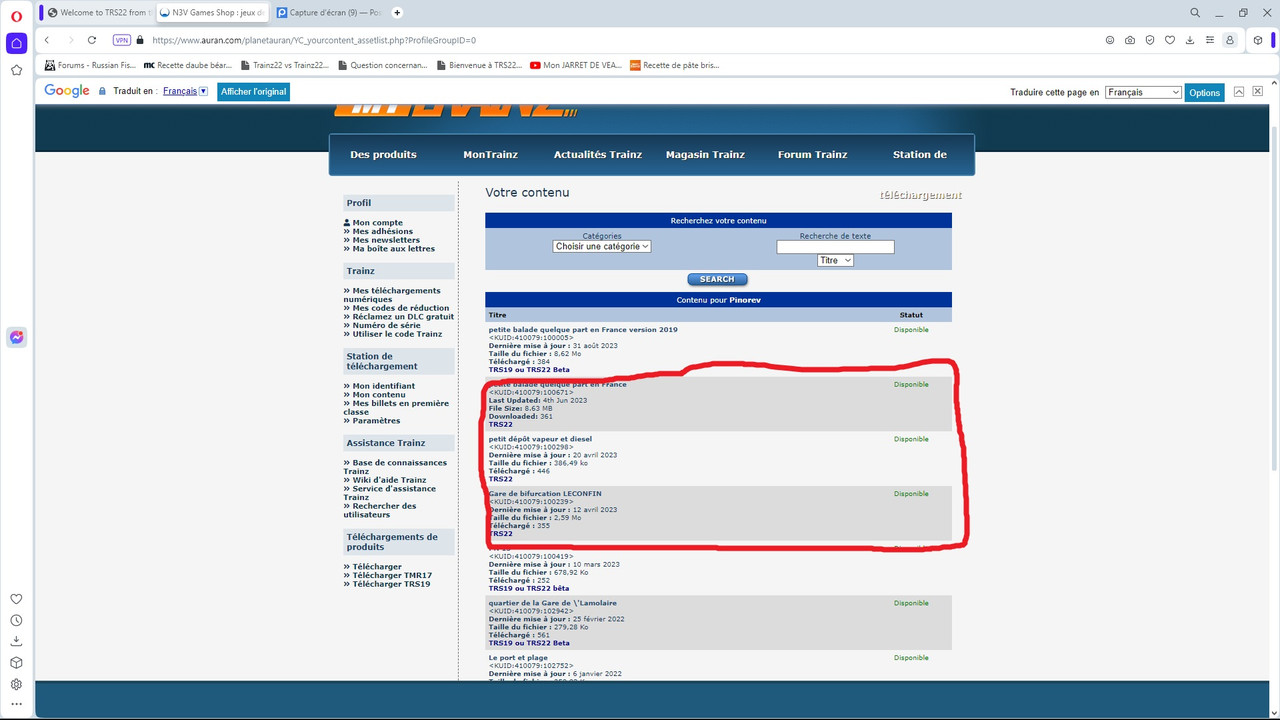This screenshot has width=1280, height=720.
Task: Open Forum Trainz menu item
Action: (812, 155)
